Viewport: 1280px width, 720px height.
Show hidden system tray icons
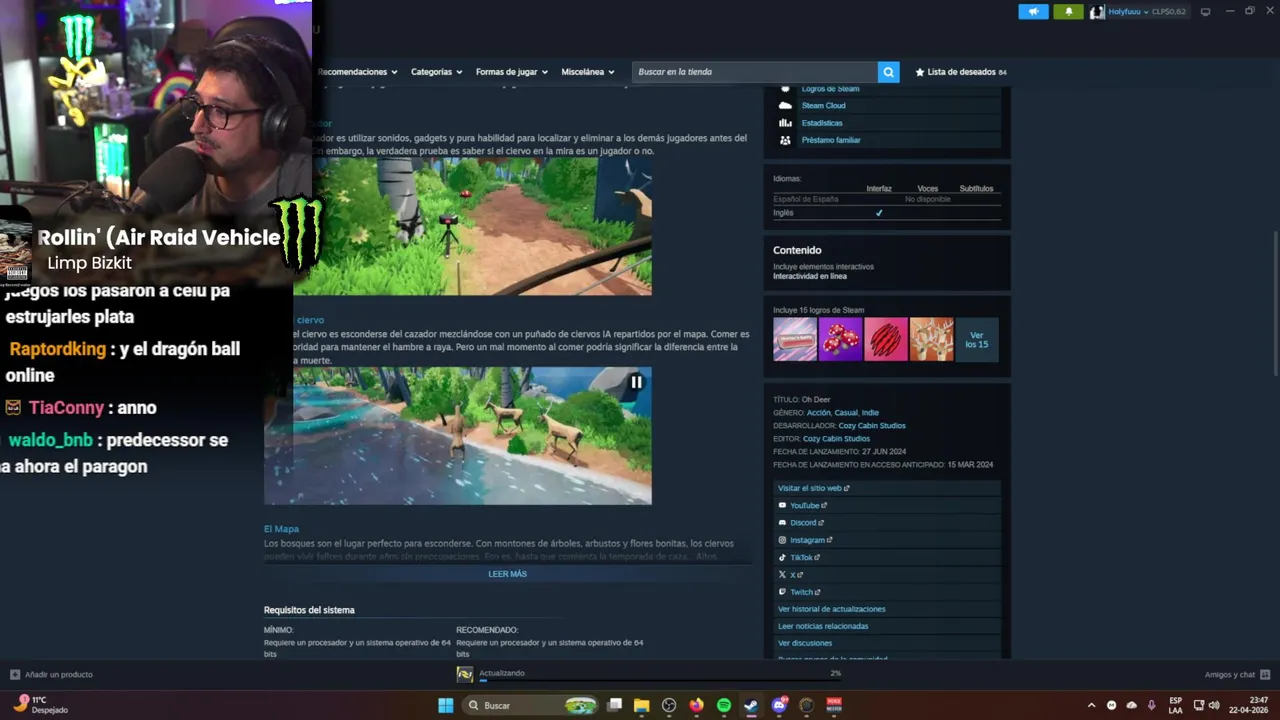(1091, 705)
